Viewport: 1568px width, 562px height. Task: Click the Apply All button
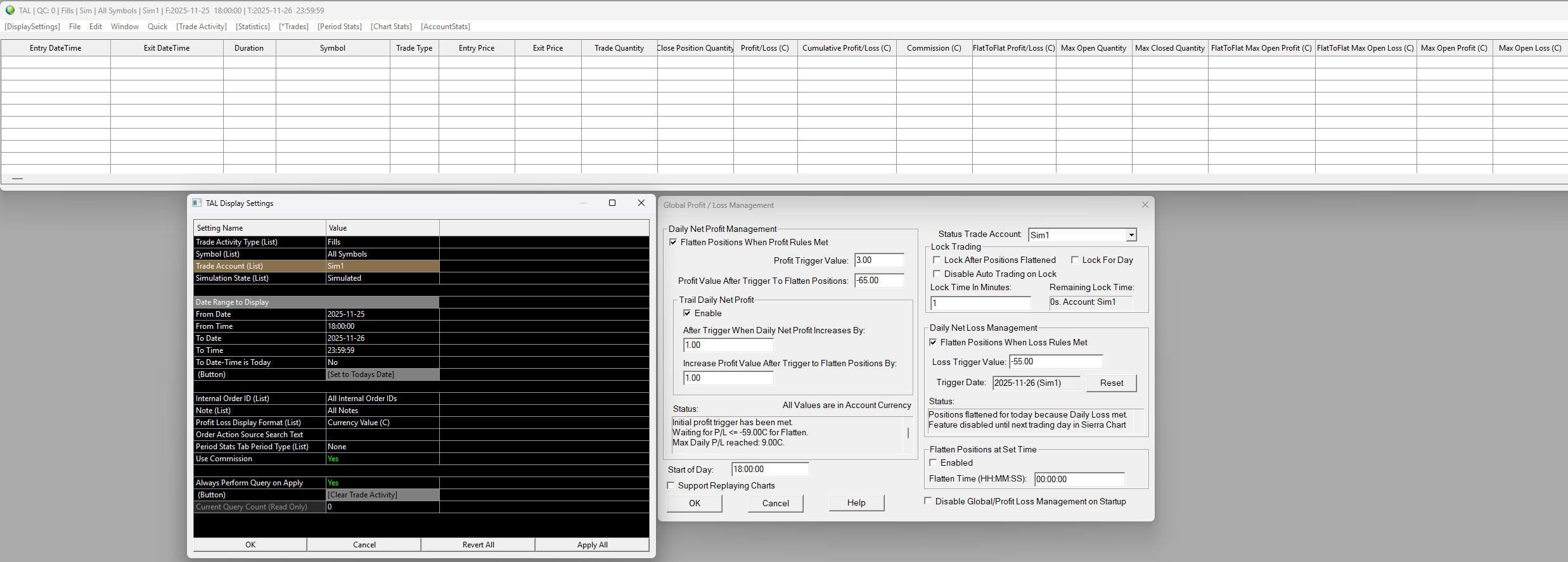(592, 544)
